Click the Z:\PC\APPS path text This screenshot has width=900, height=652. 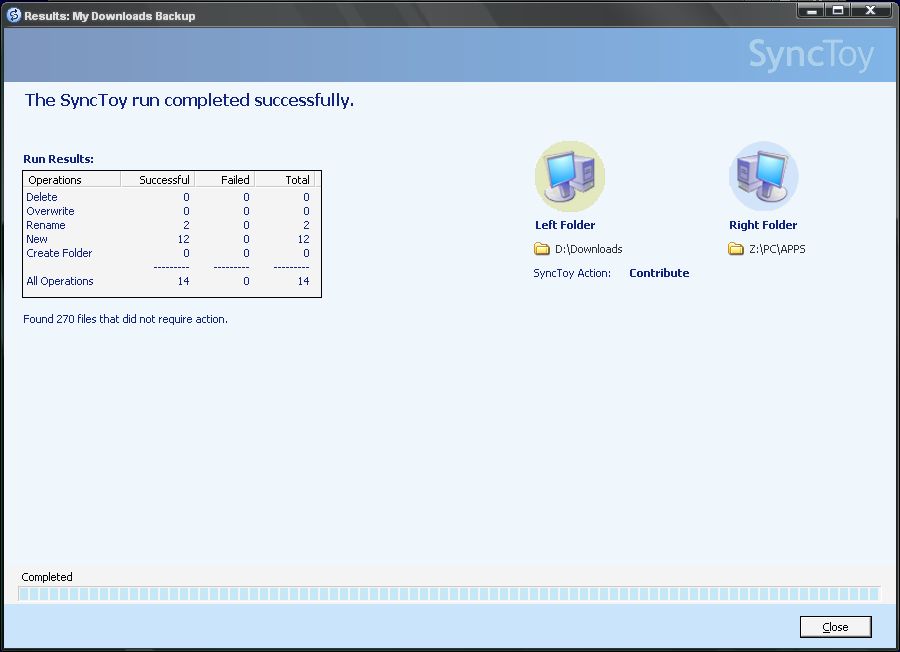[x=777, y=249]
